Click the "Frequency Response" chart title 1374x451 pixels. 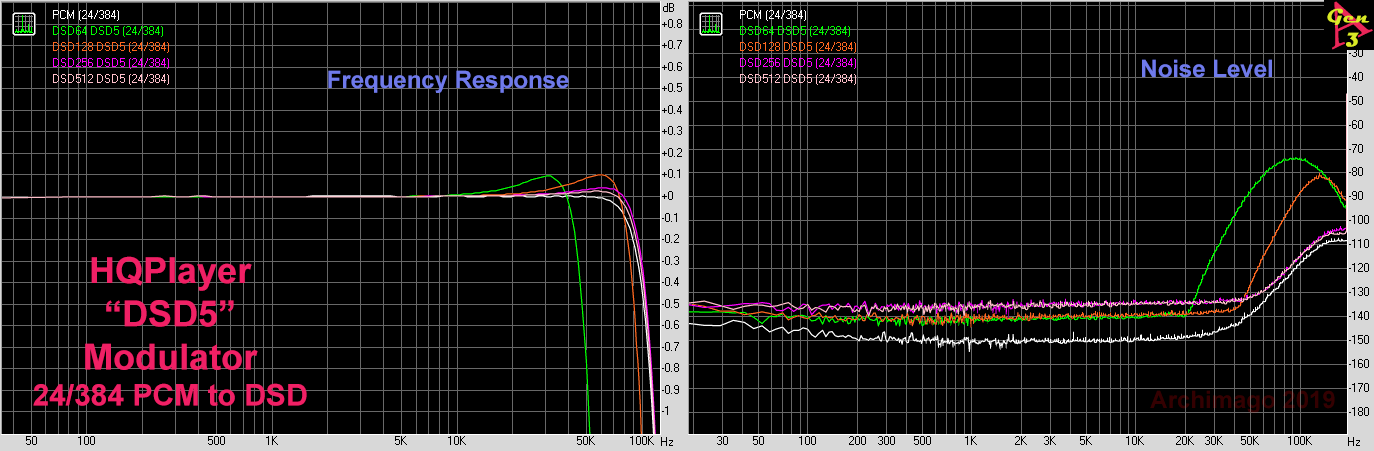click(448, 81)
